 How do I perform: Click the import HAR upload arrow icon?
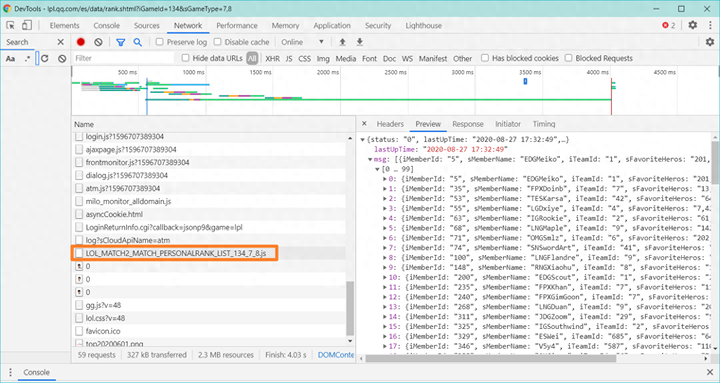[342, 42]
